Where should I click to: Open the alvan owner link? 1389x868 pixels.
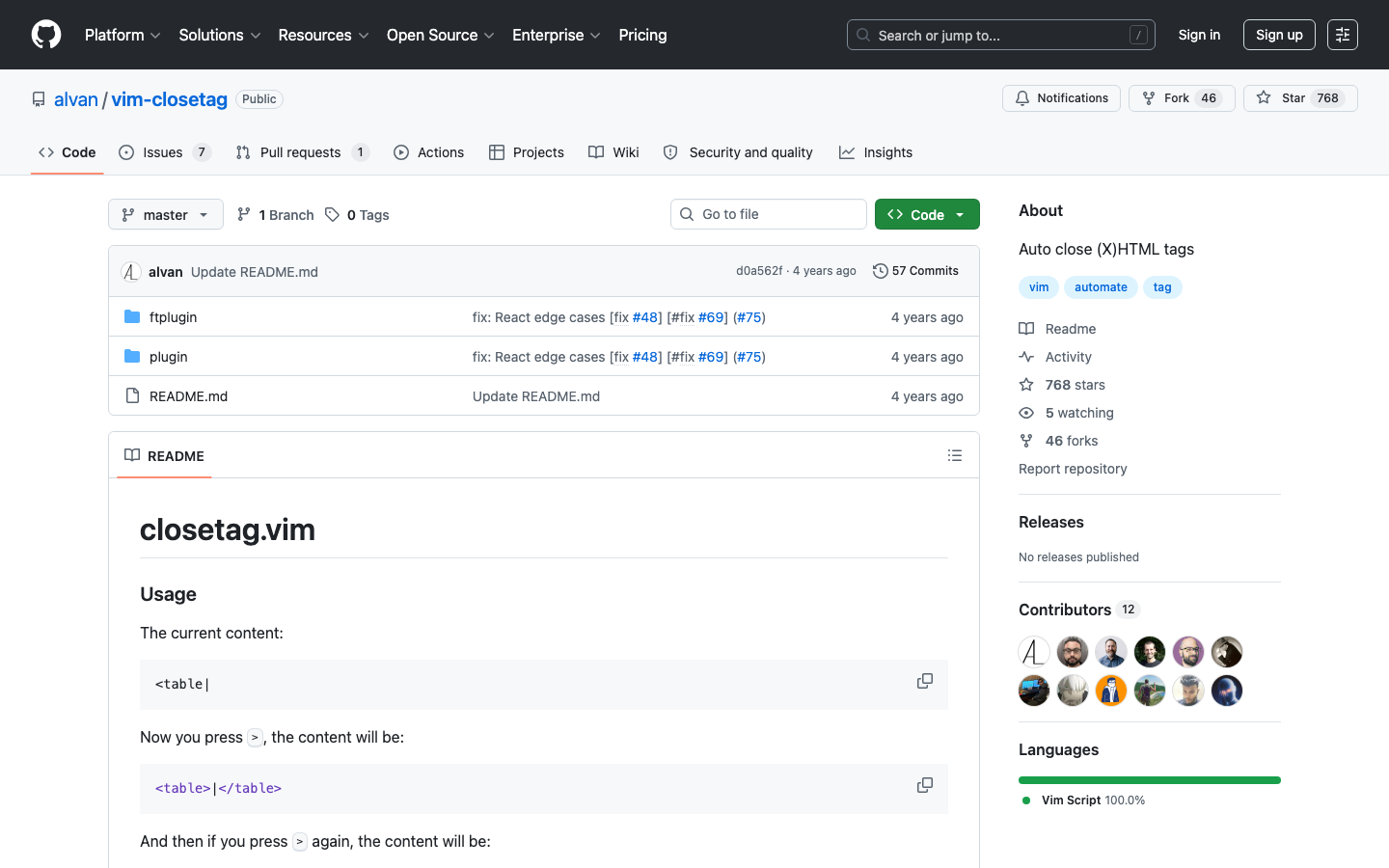(x=76, y=99)
